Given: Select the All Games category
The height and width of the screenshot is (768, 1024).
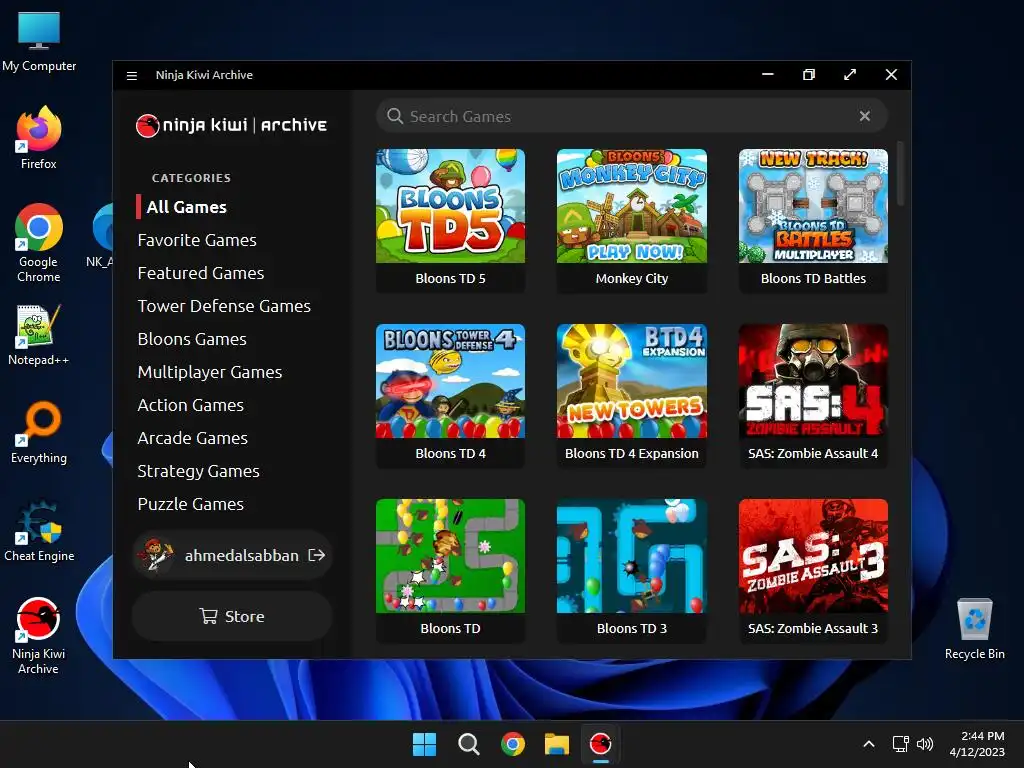Looking at the screenshot, I should 187,207.
